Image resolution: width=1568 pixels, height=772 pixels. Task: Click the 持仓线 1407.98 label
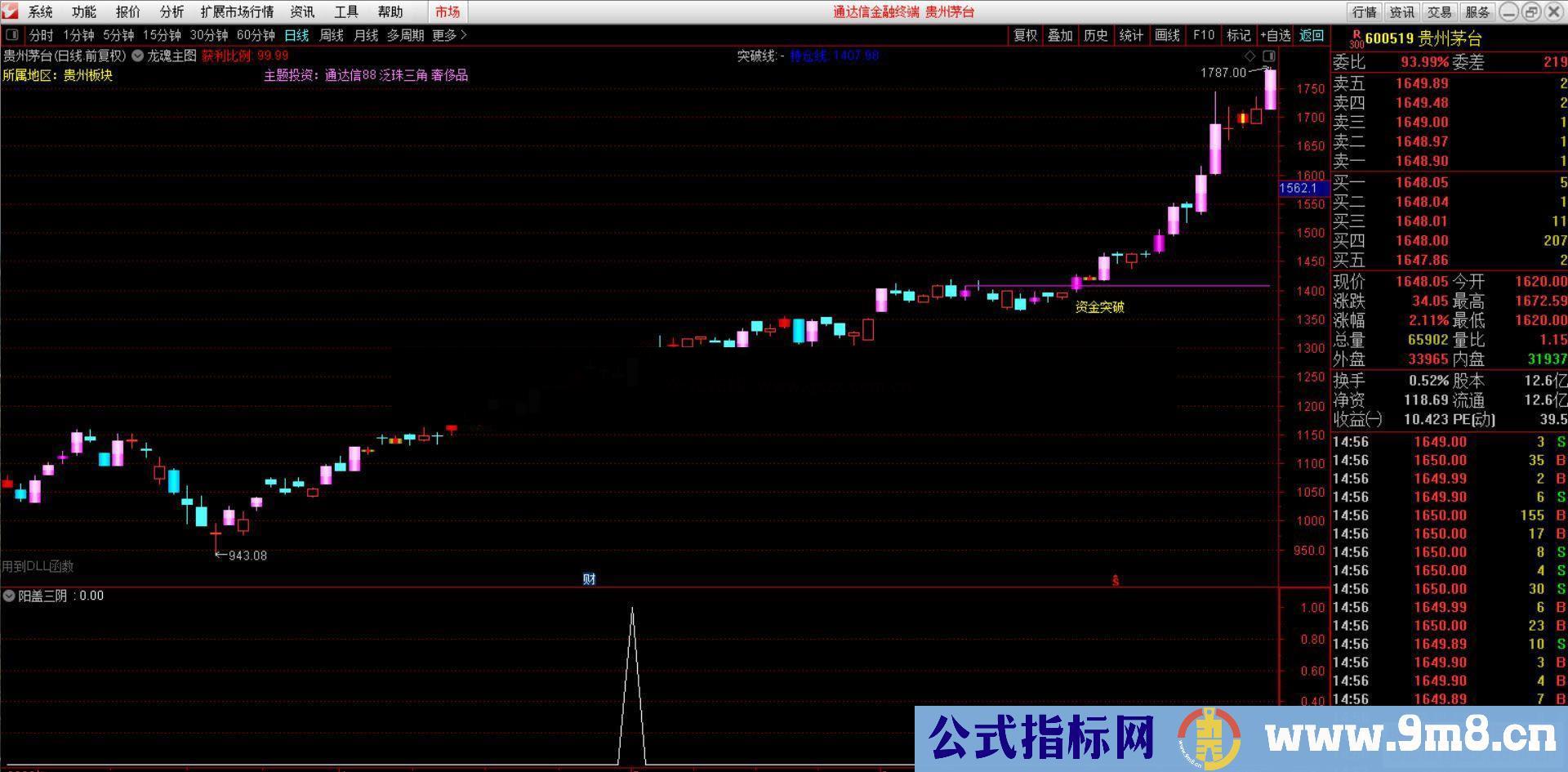[834, 56]
